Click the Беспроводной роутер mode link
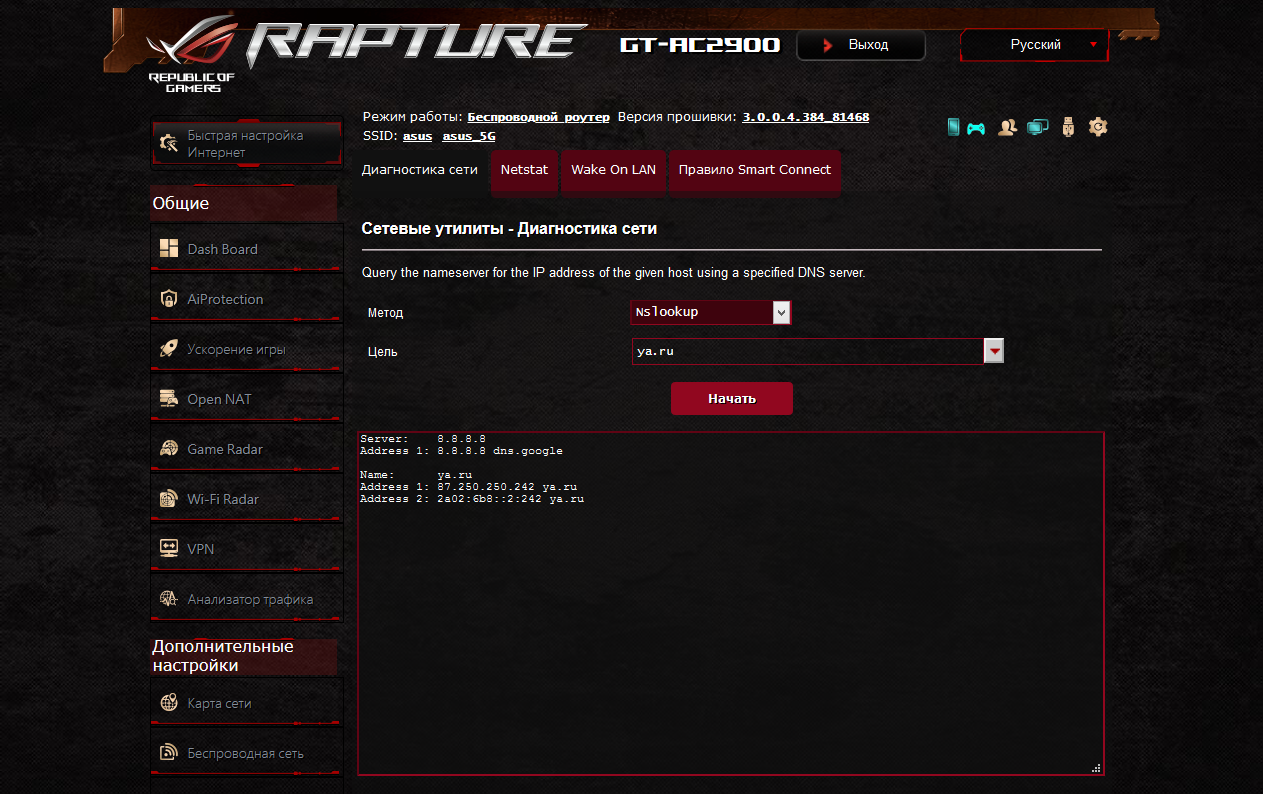 click(538, 117)
